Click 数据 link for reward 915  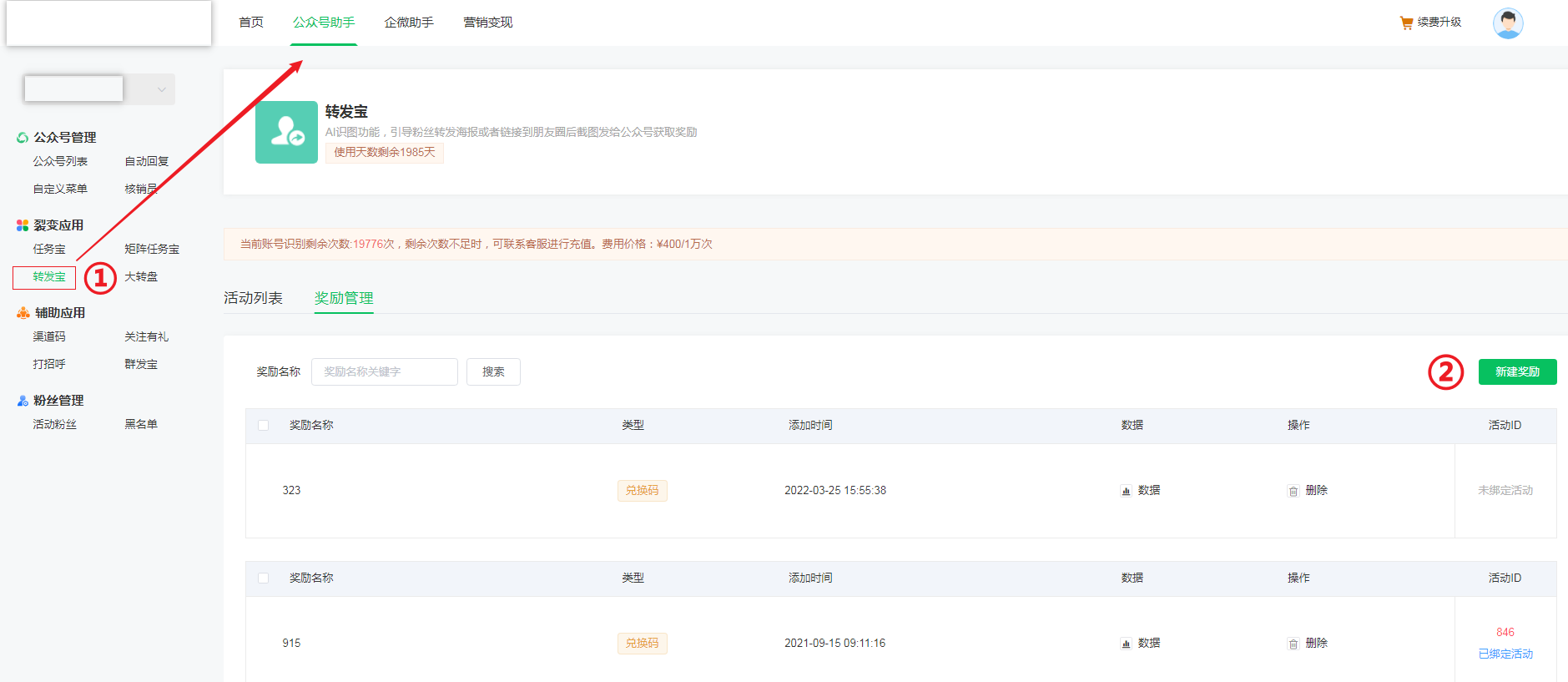pyautogui.click(x=1149, y=644)
